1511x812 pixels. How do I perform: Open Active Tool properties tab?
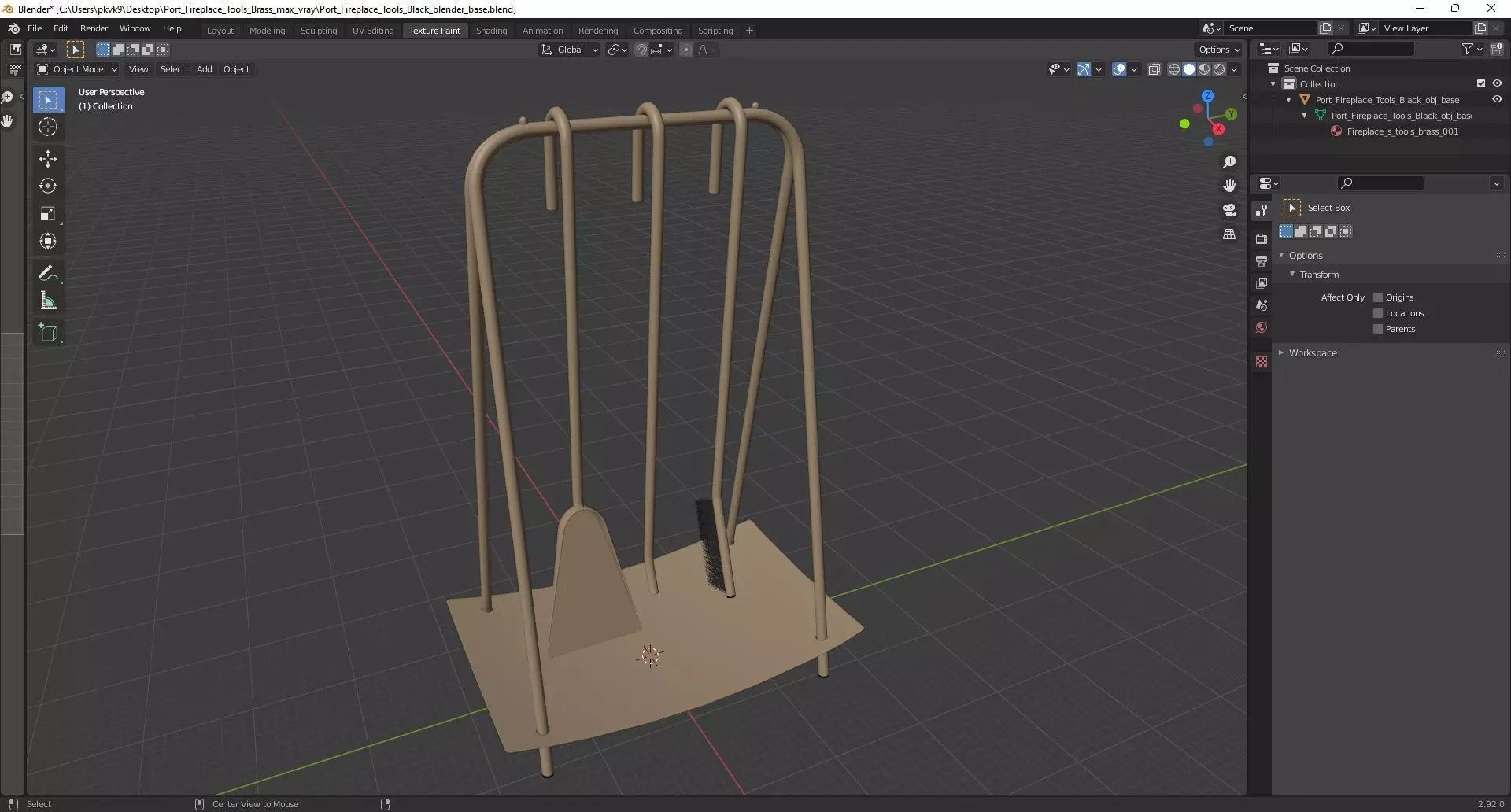point(1262,211)
